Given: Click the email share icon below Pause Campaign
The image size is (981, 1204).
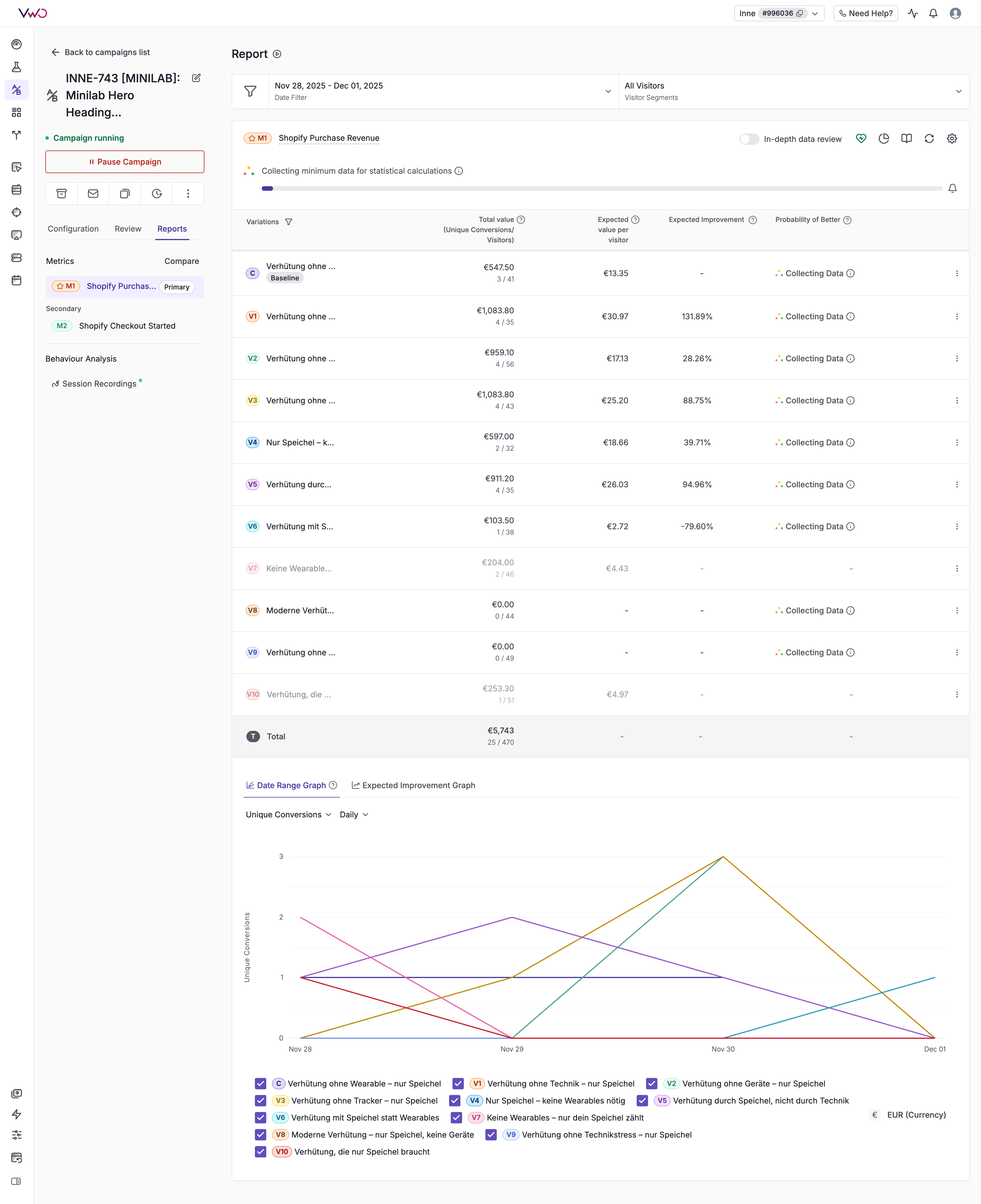Looking at the screenshot, I should click(93, 194).
